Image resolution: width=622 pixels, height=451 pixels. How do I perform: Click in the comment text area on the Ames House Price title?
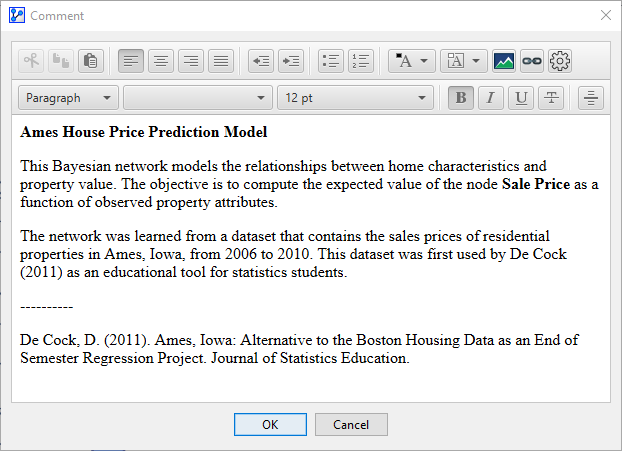pyautogui.click(x=144, y=132)
